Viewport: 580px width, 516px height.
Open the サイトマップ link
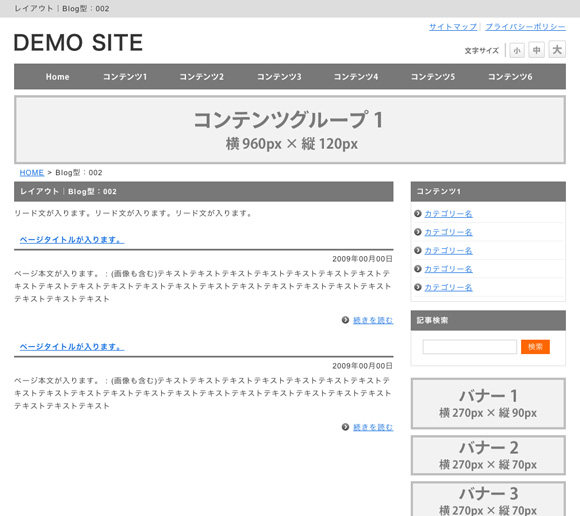pos(453,27)
